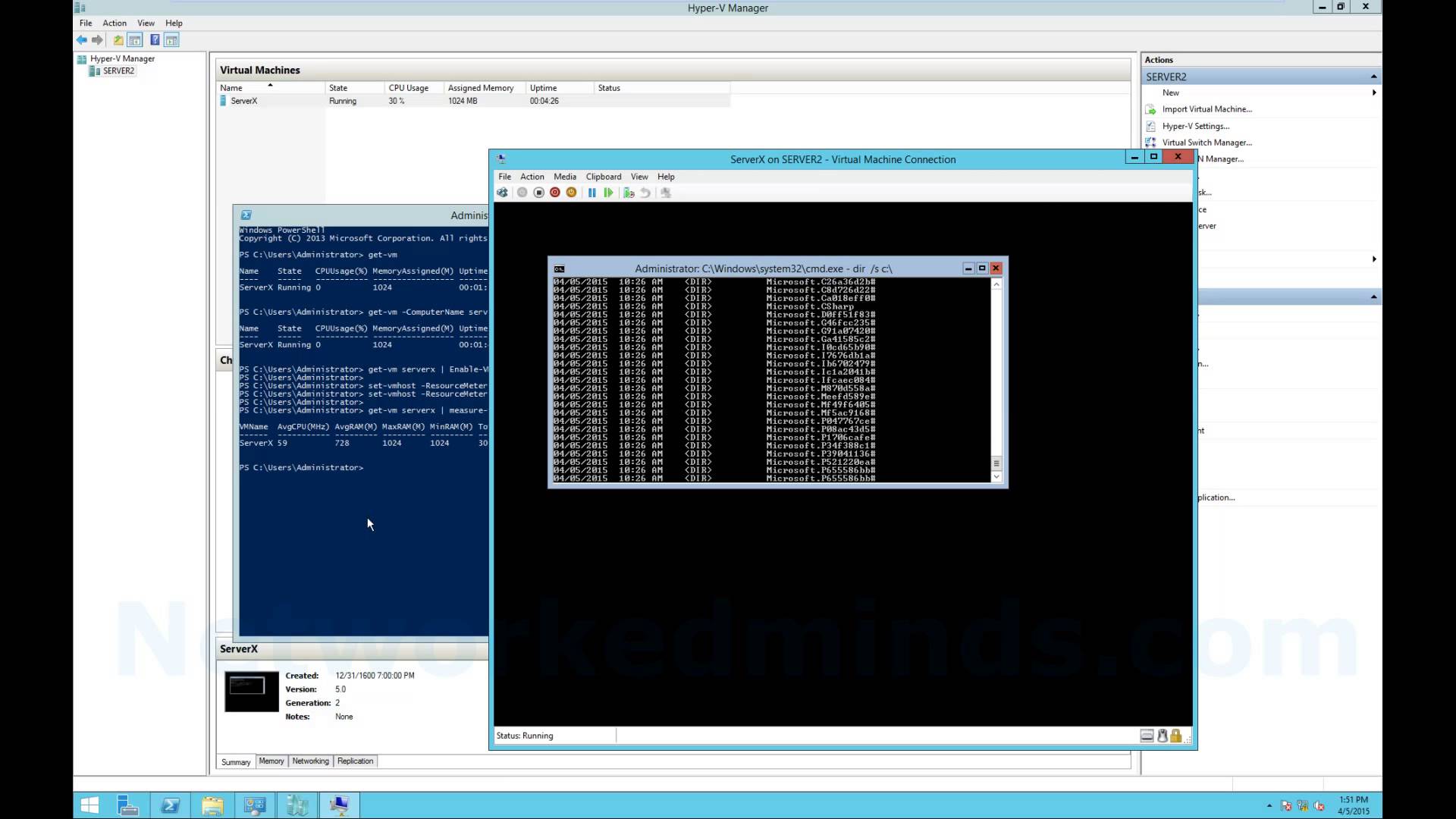Open Action menu in Hyper-V Manager
The height and width of the screenshot is (819, 1456).
pos(115,23)
